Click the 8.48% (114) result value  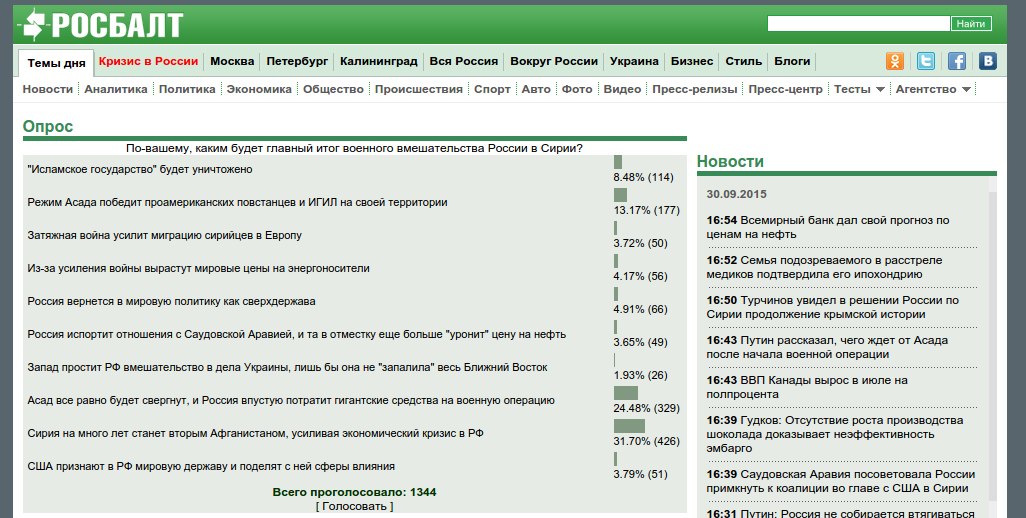coord(643,177)
